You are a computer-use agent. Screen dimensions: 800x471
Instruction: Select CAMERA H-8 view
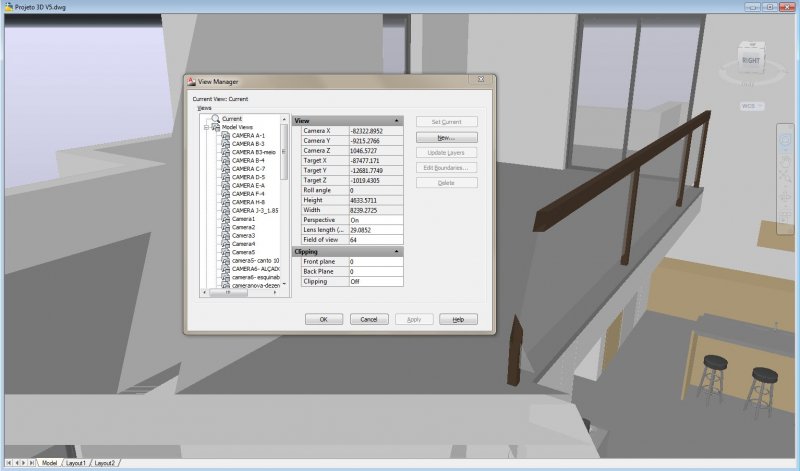click(x=248, y=202)
